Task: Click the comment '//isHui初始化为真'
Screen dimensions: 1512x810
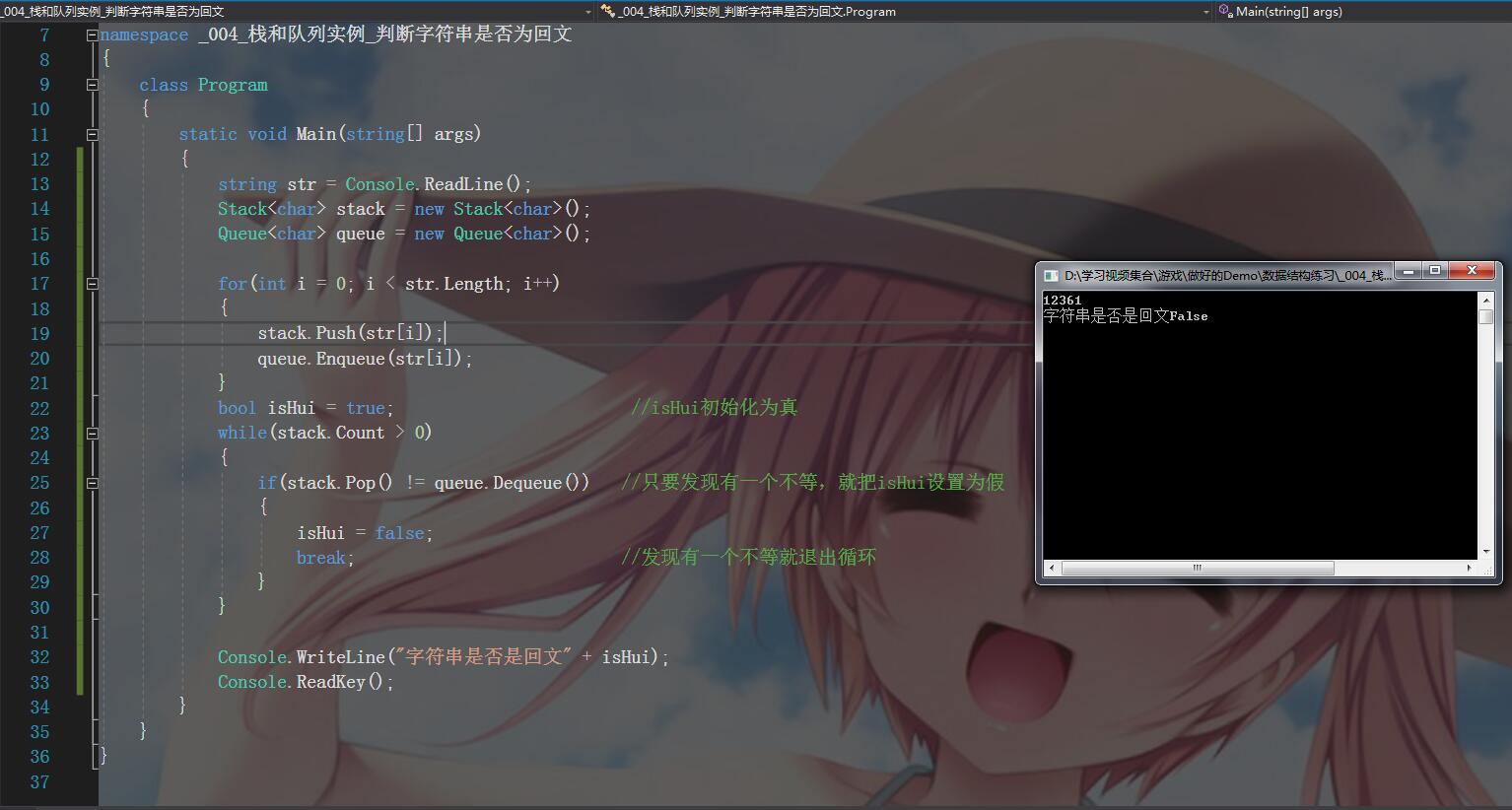Action: coord(715,408)
